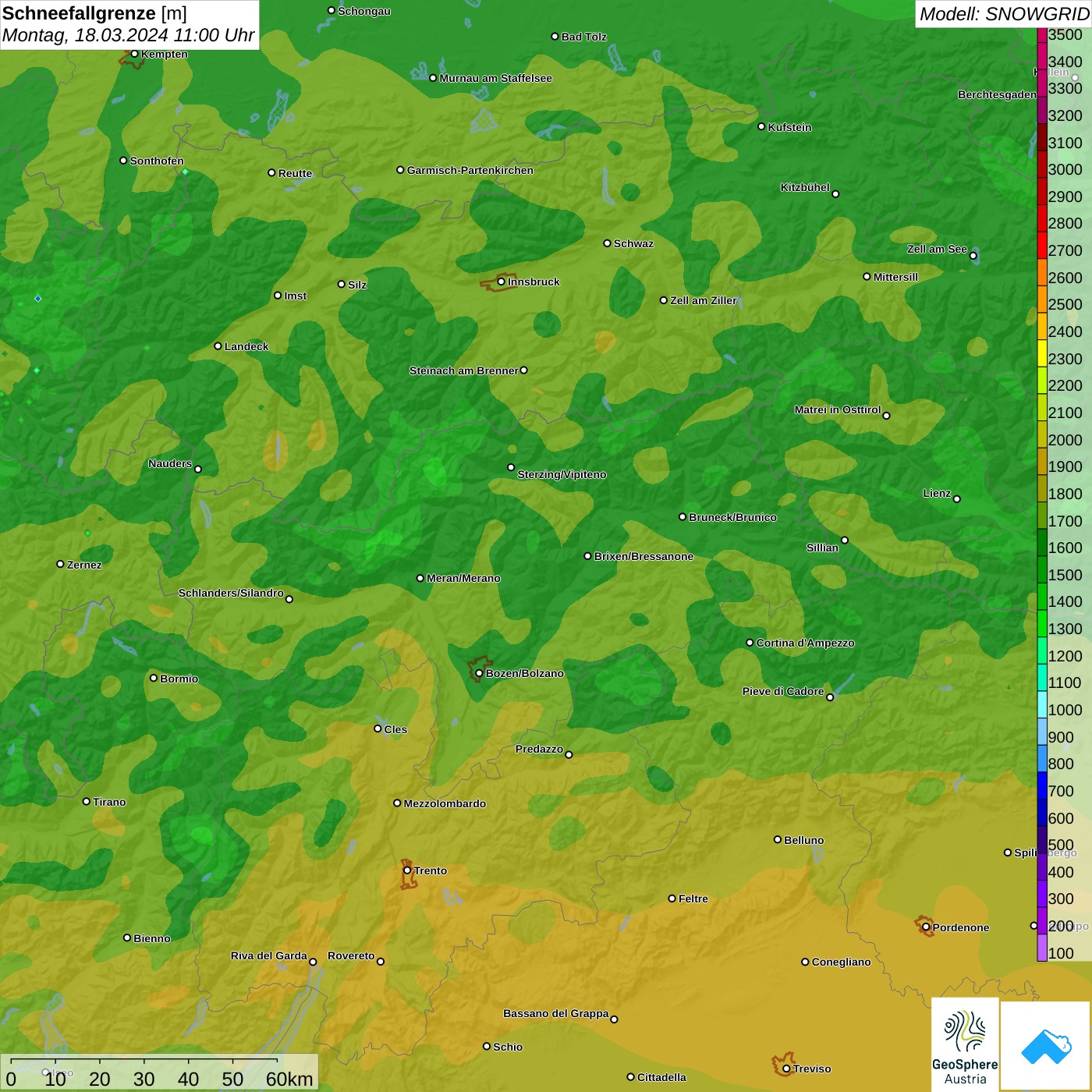Click the GeoSphere Austria logo

(x=965, y=1044)
